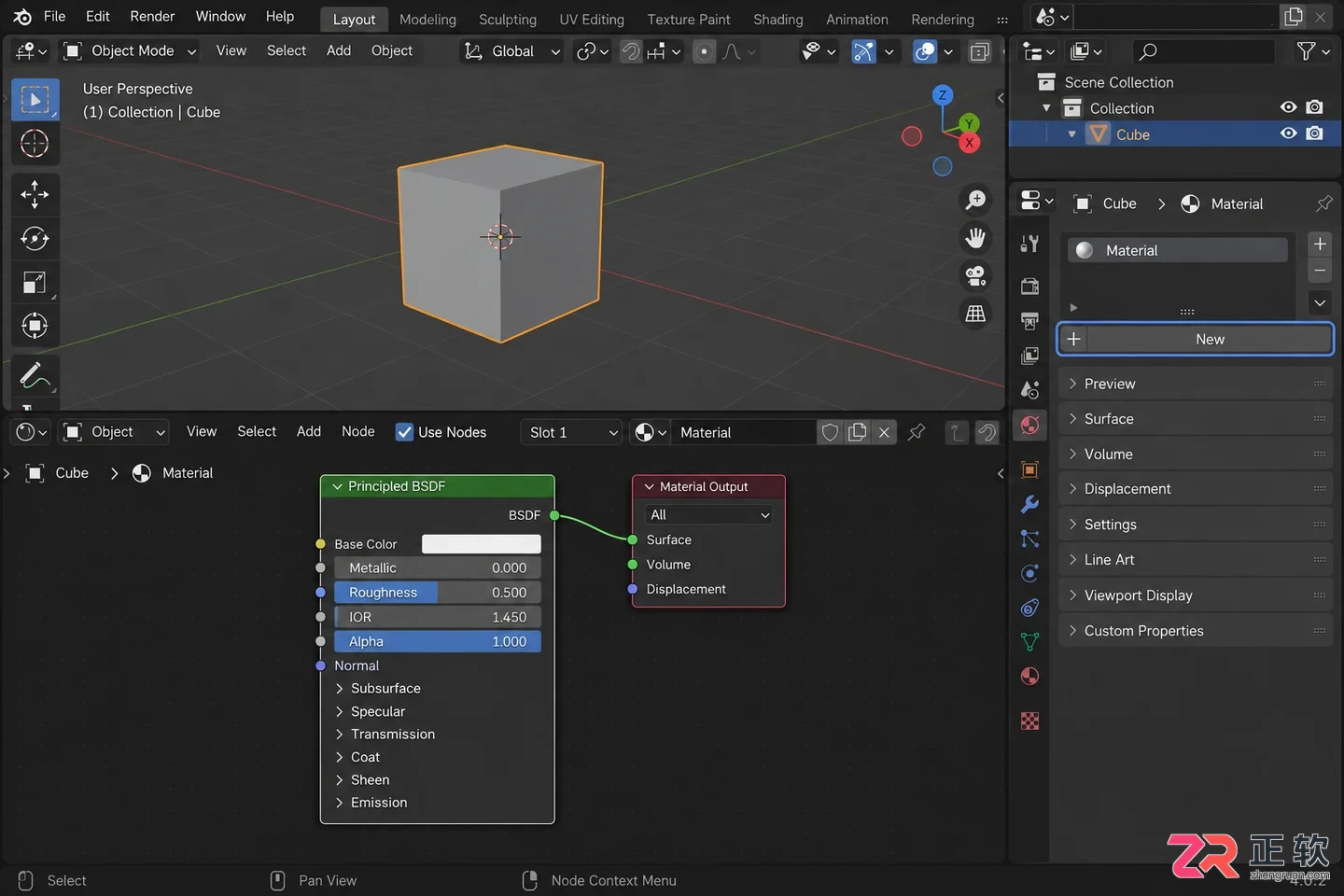The width and height of the screenshot is (1344, 896).
Task: Select the Cursor tool in viewport toolbar
Action: (x=35, y=144)
